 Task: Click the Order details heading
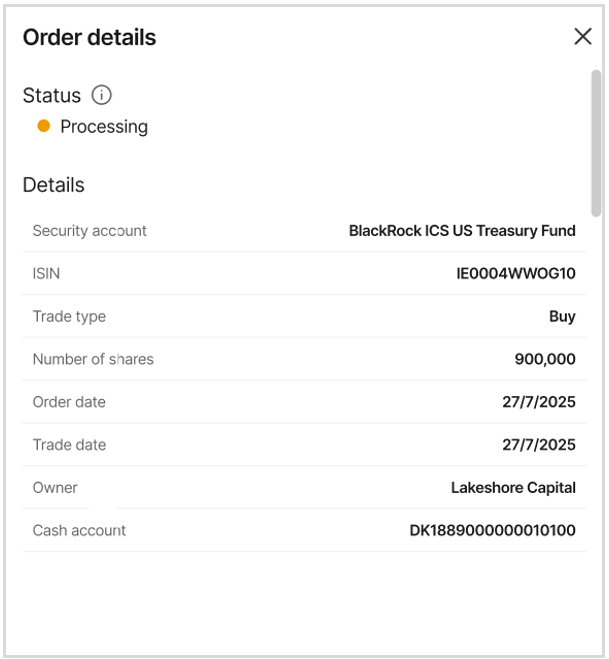(90, 37)
